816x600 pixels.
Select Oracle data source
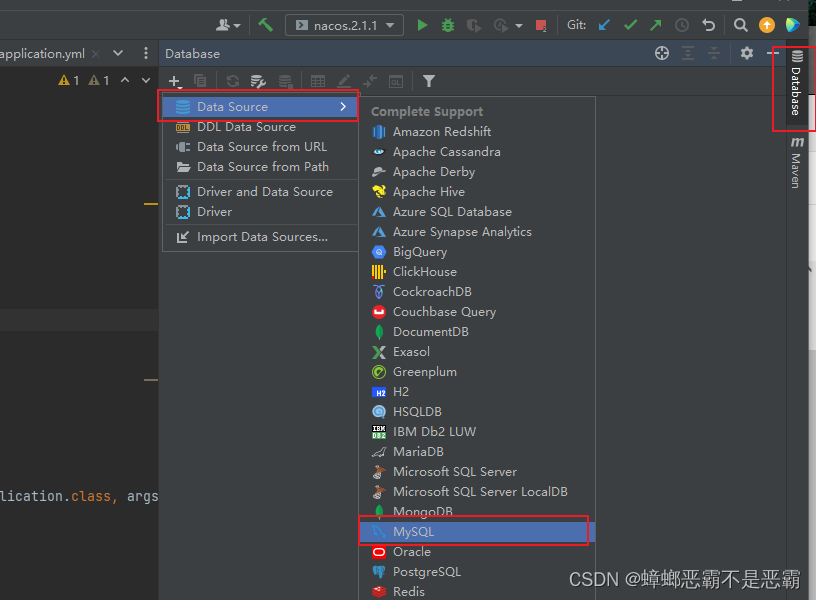pyautogui.click(x=477, y=552)
